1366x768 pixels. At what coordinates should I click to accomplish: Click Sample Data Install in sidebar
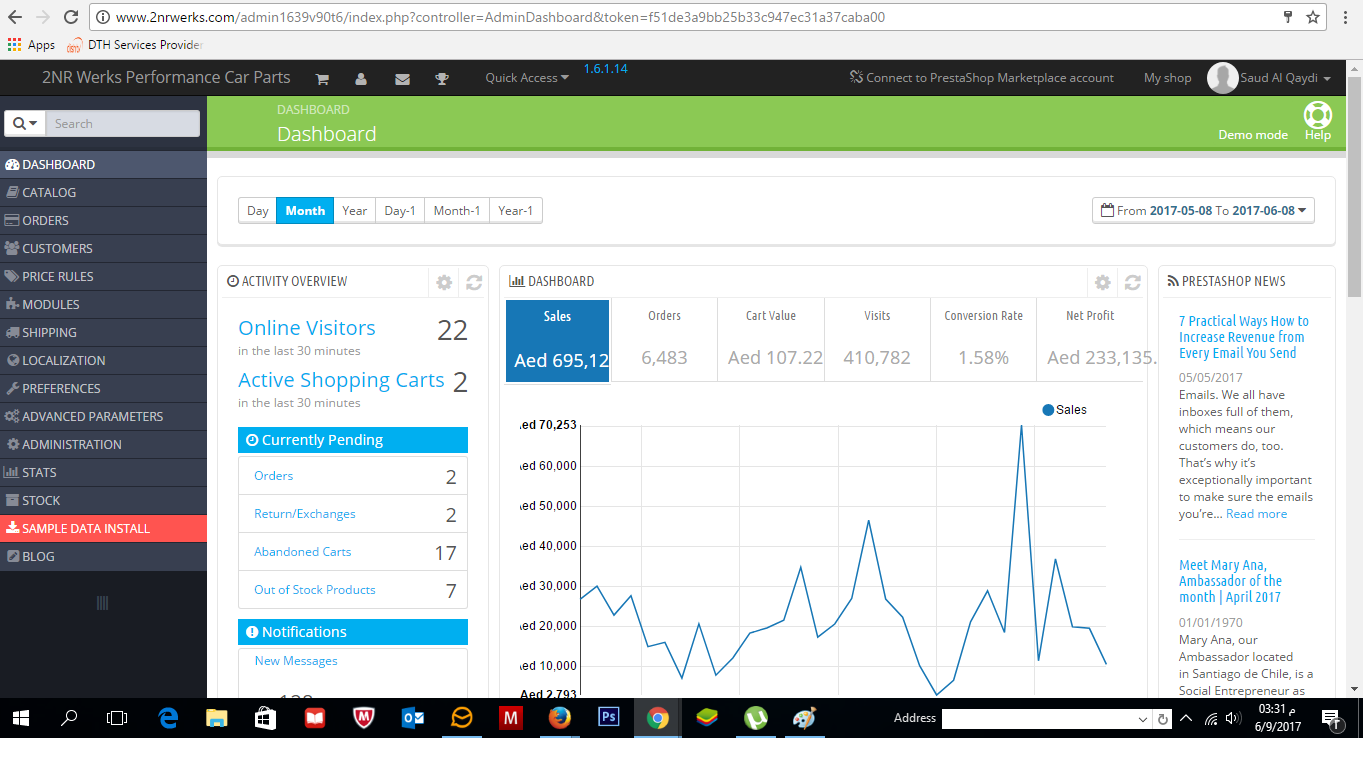click(x=103, y=529)
